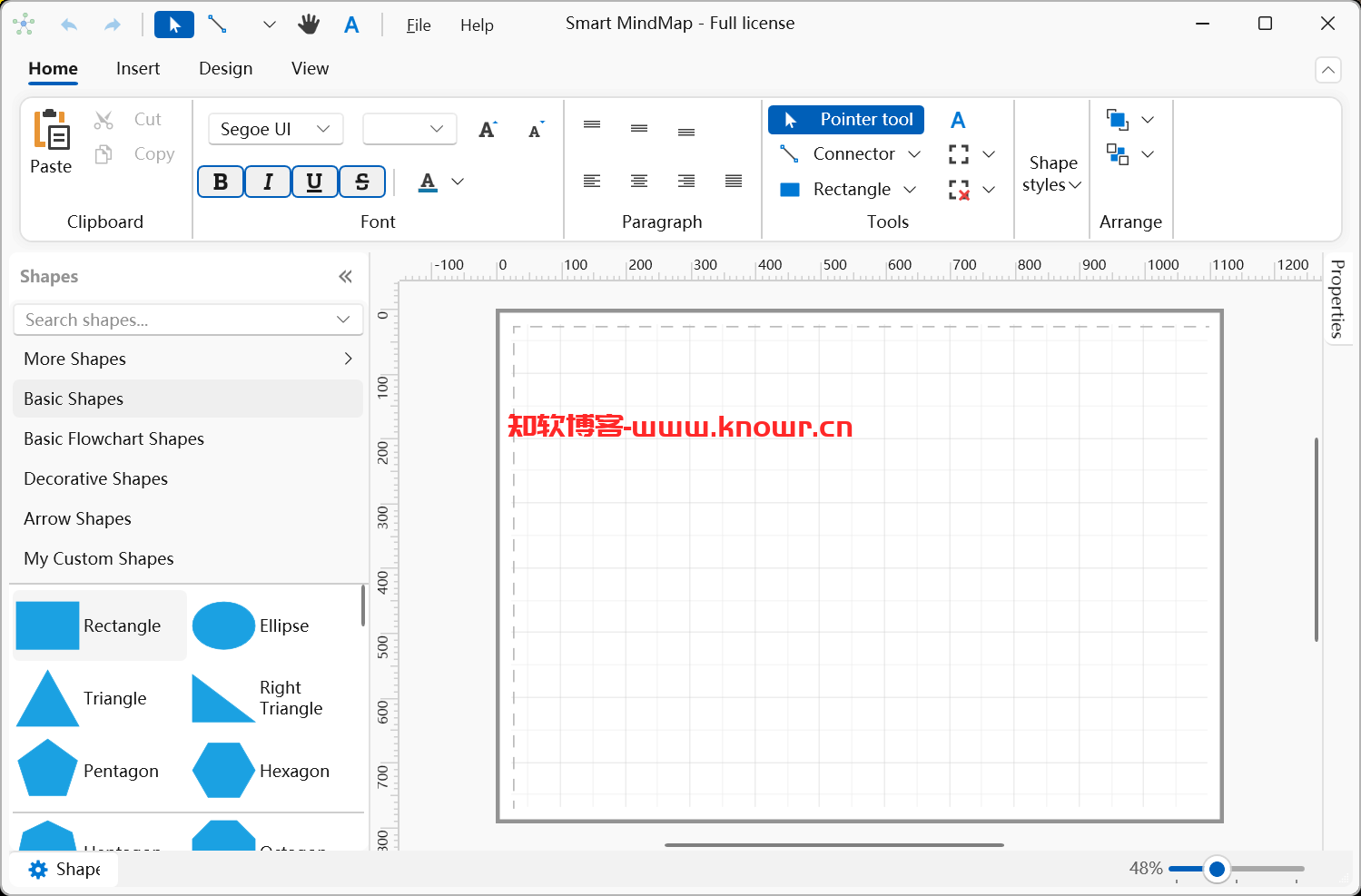Select My Custom Shapes category
Viewport: 1361px width, 896px height.
(188, 558)
